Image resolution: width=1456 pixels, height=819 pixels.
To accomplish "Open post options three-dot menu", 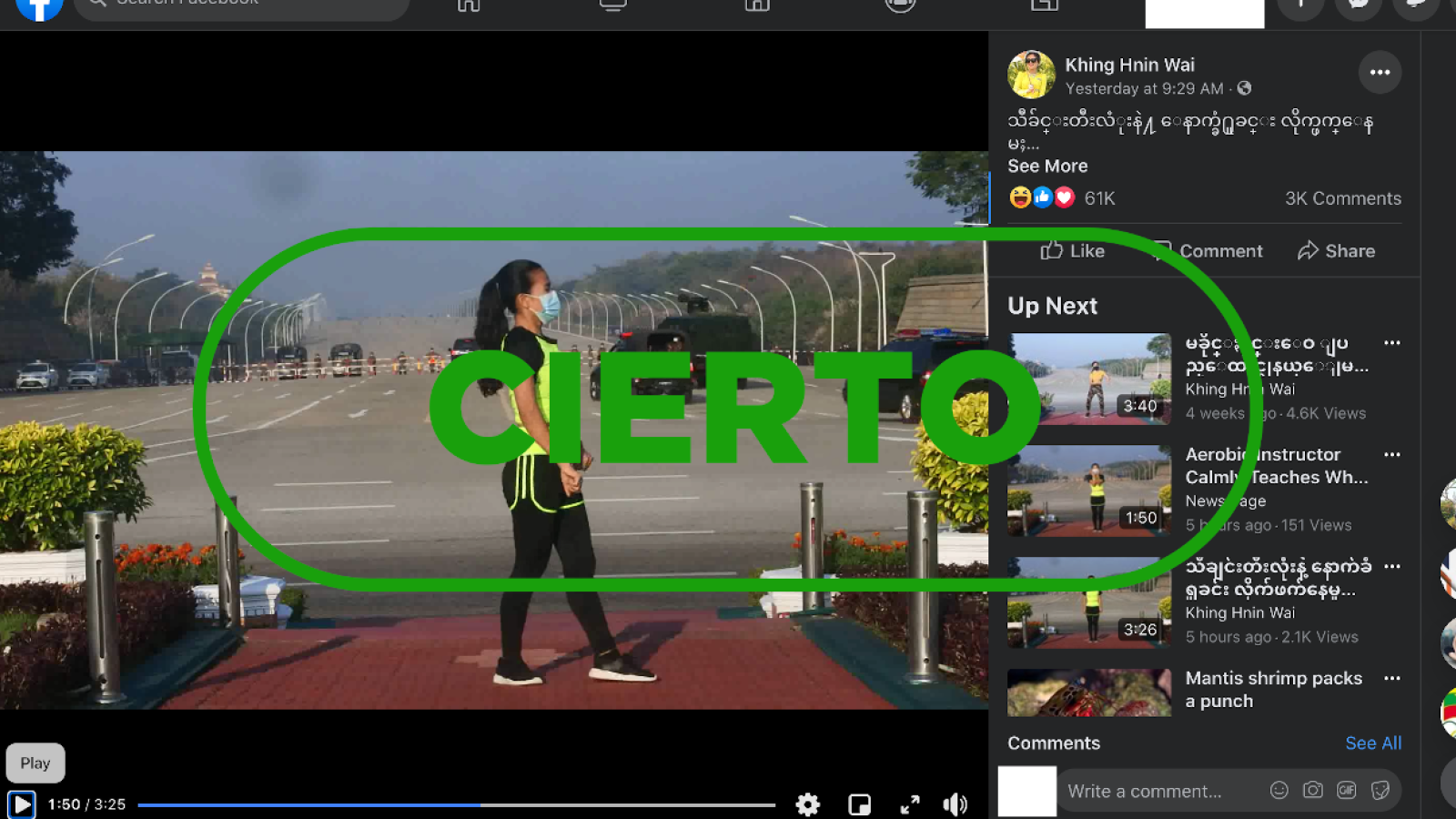I will click(x=1380, y=73).
